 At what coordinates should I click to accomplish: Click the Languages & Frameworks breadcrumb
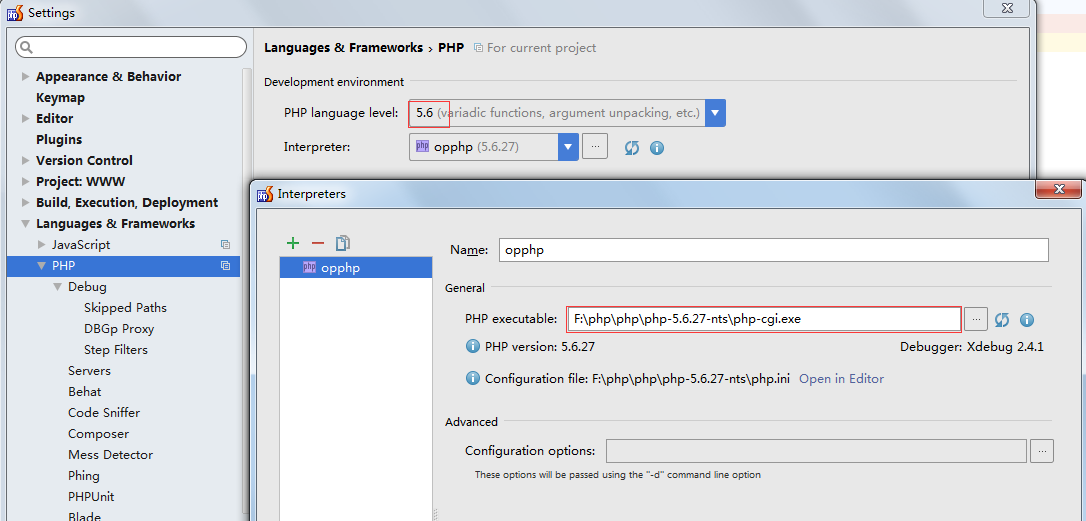pos(344,48)
